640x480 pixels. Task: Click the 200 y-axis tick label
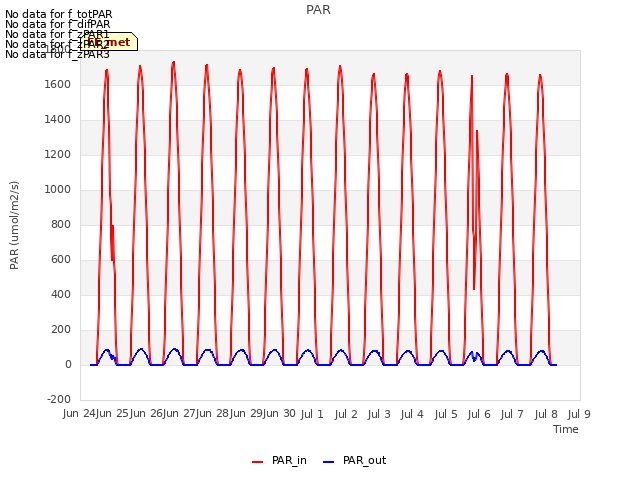click(x=61, y=330)
